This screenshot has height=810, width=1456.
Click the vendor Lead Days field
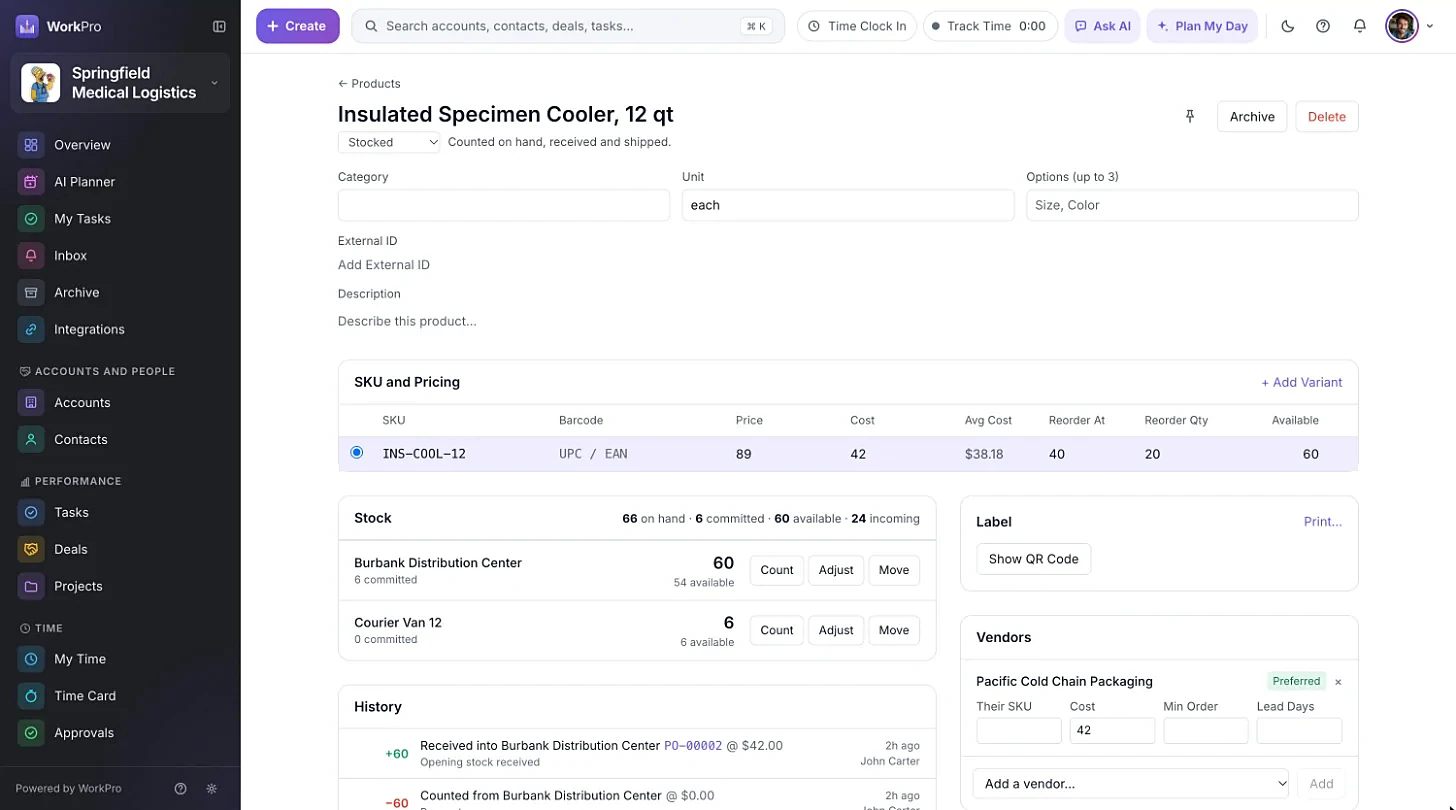point(1299,731)
